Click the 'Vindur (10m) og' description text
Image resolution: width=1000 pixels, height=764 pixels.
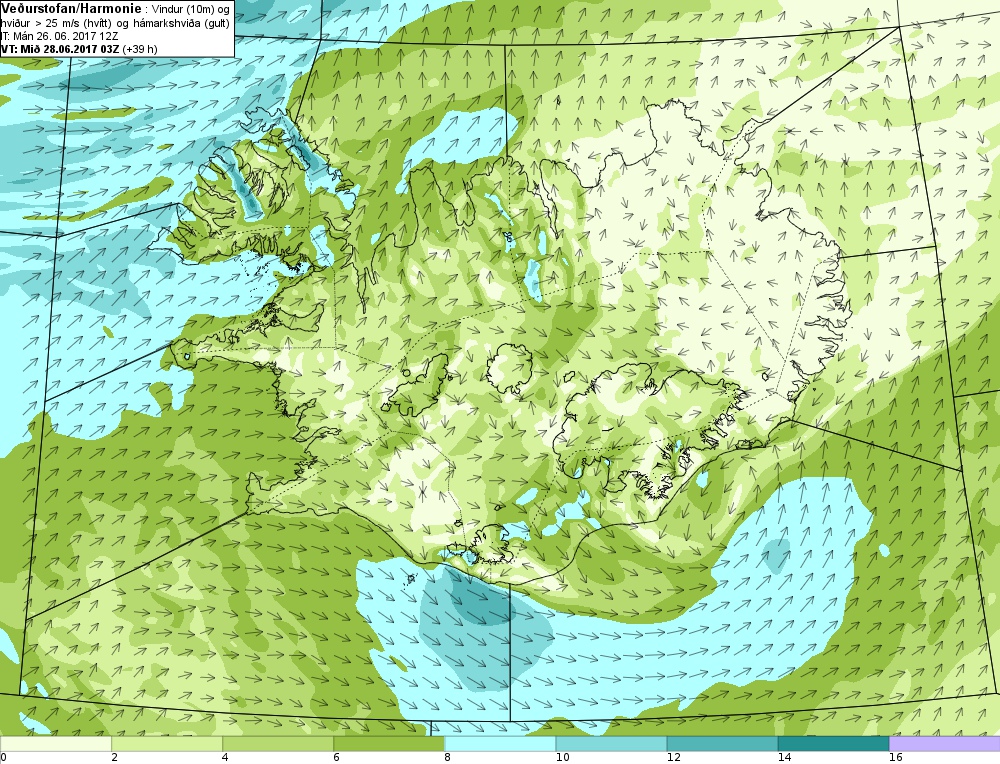[191, 10]
